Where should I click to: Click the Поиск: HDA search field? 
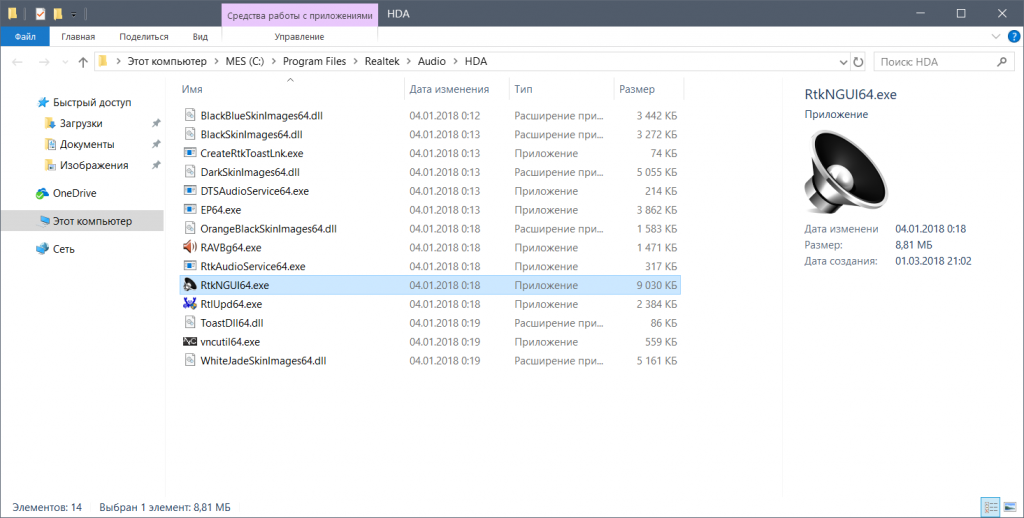(x=935, y=62)
